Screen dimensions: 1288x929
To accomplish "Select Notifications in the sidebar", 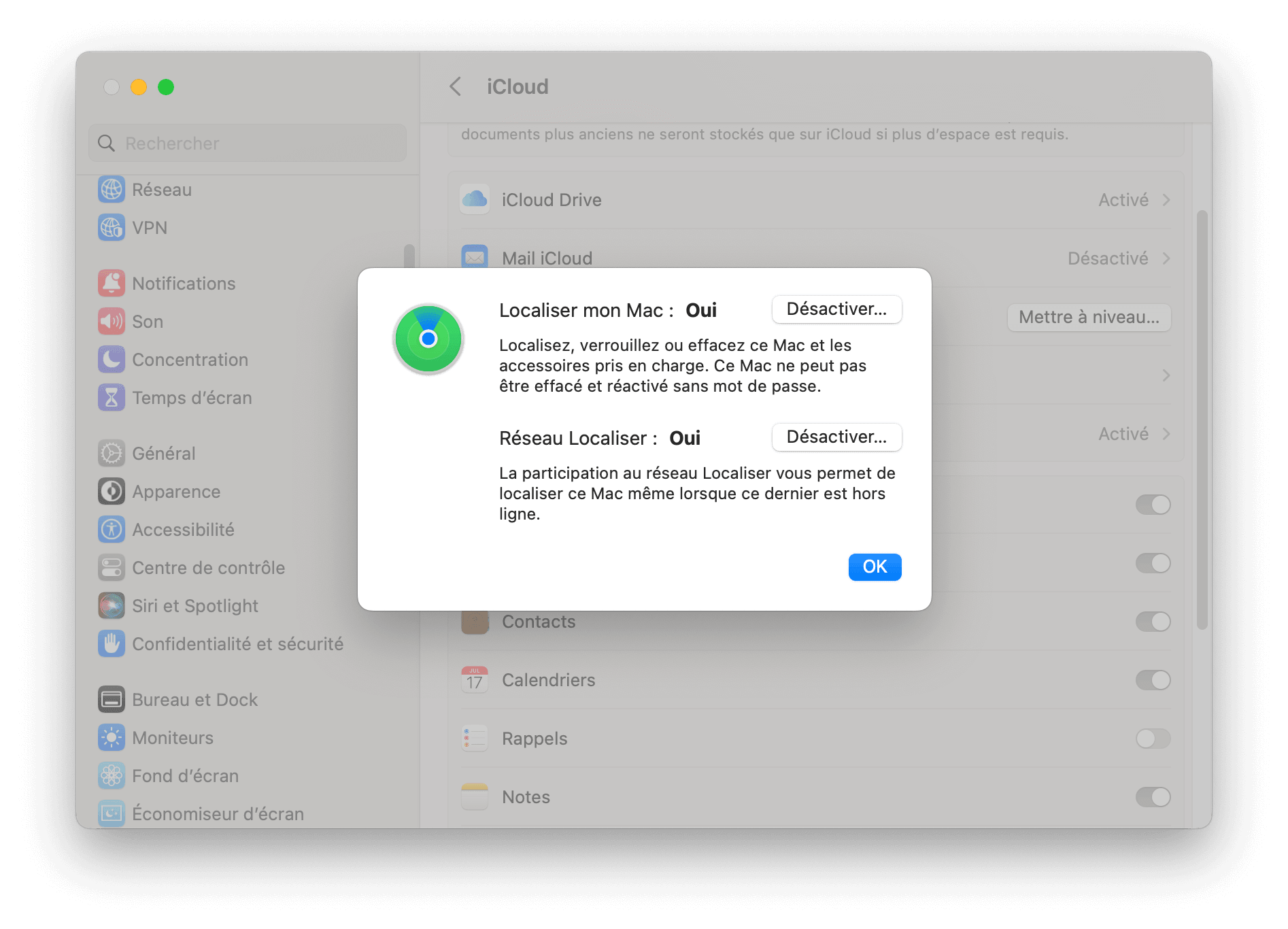I will 184,284.
